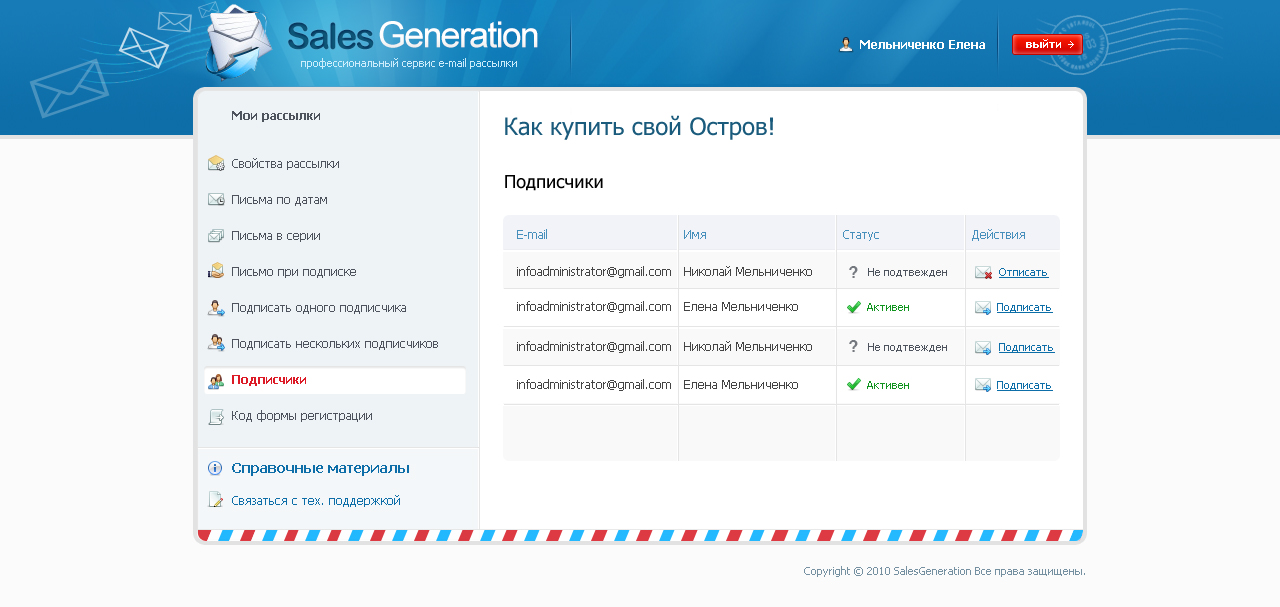Click the Код формы регистрации icon
Image resolution: width=1280 pixels, height=607 pixels.
tap(216, 416)
